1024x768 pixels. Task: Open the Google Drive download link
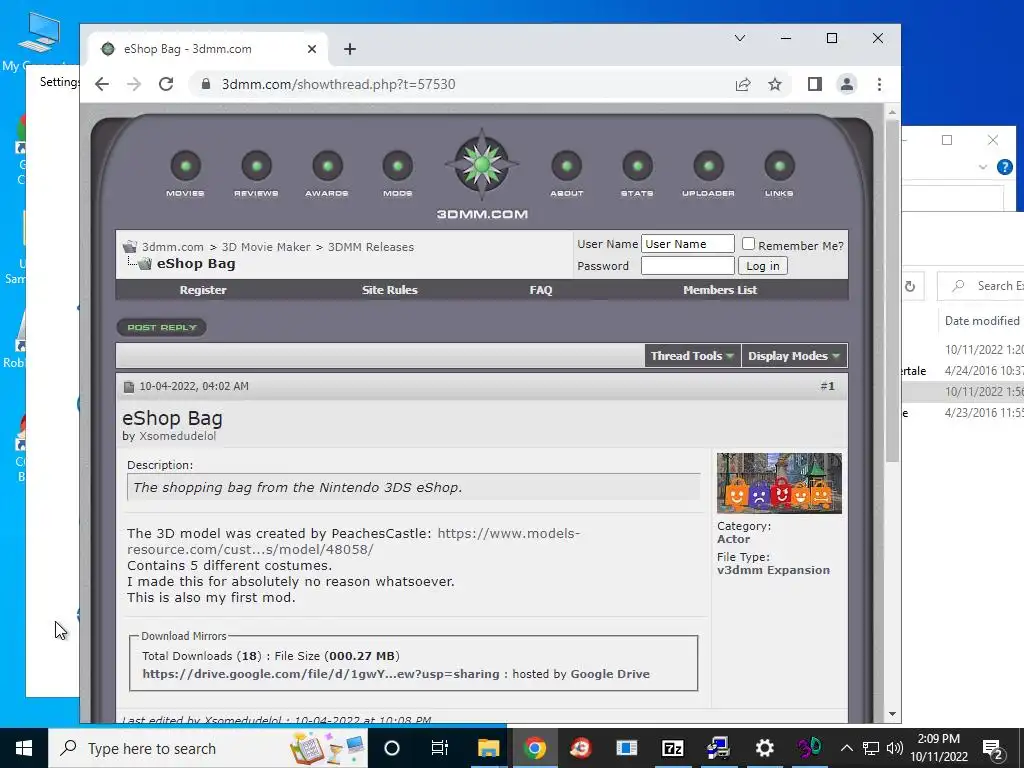pos(321,674)
